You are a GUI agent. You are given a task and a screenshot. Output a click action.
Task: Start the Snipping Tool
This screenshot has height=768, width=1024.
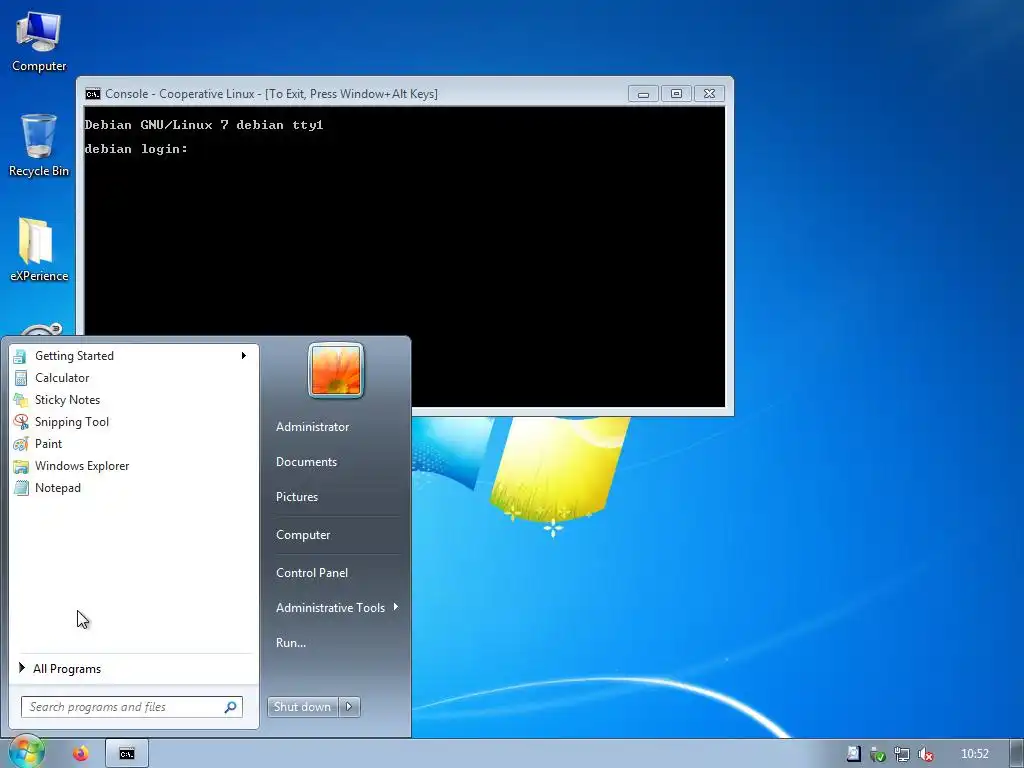pos(134,422)
